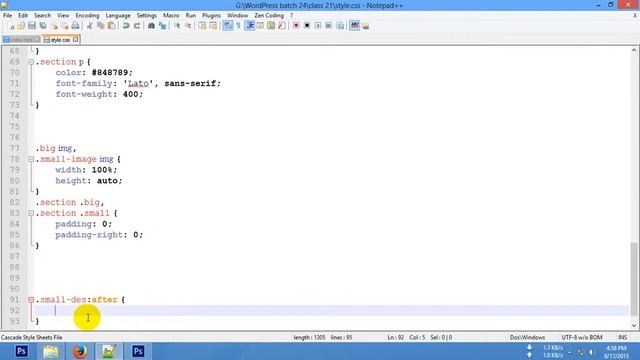Image resolution: width=640 pixels, height=360 pixels.
Task: Toggle indent guide display
Action: pos(249,26)
